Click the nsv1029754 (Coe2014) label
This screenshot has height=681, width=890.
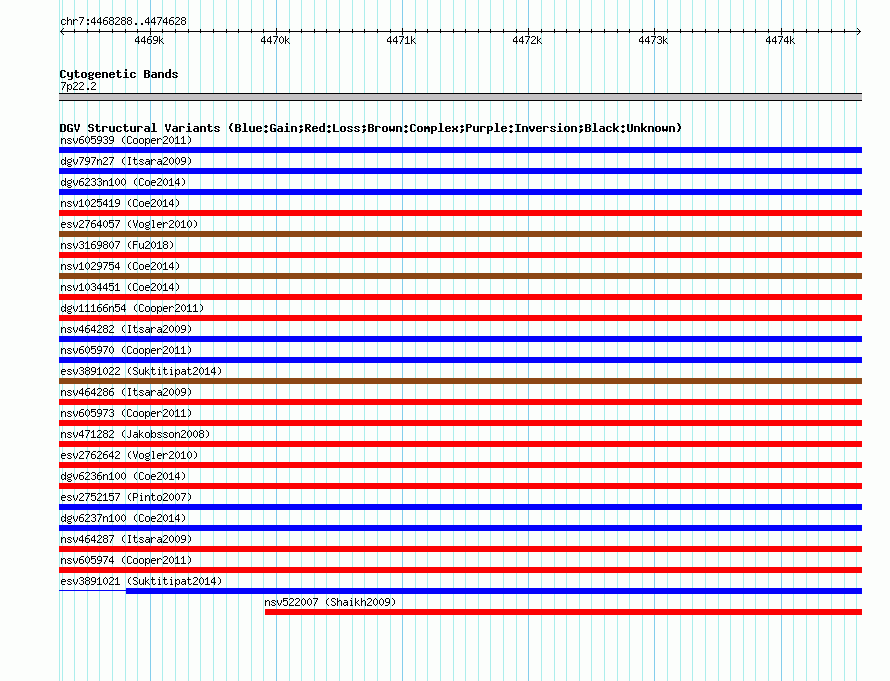tap(120, 266)
